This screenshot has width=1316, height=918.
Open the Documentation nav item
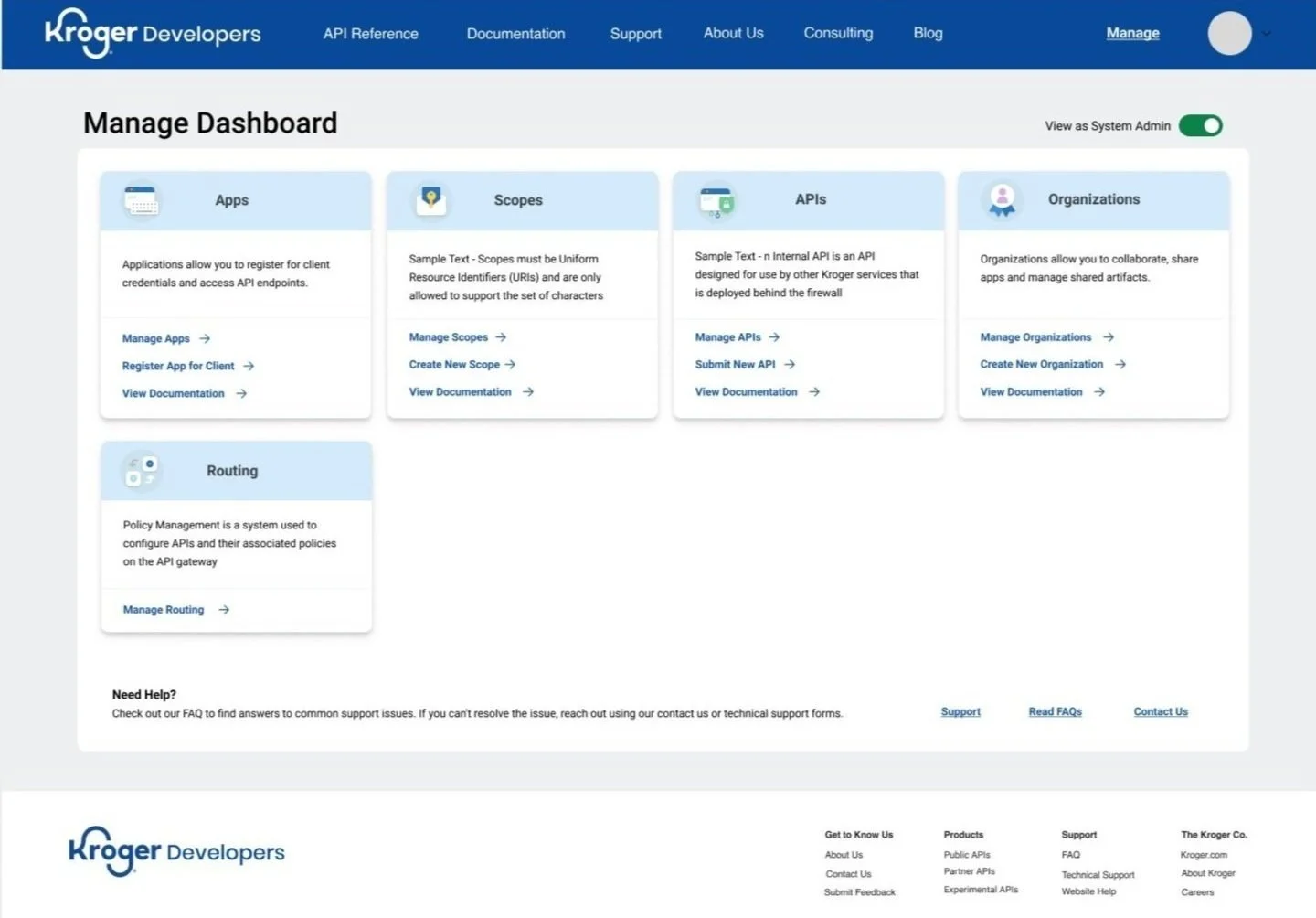[x=516, y=34]
